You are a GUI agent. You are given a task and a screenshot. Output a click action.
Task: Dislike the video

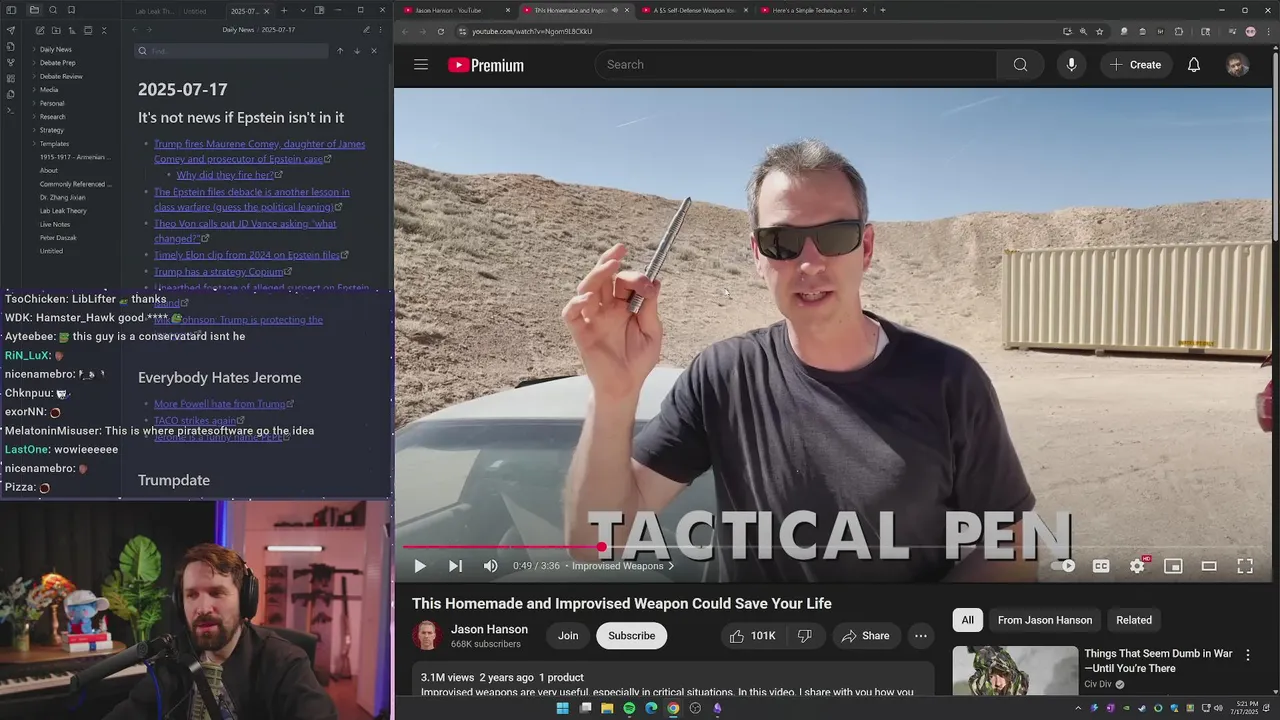click(804, 636)
